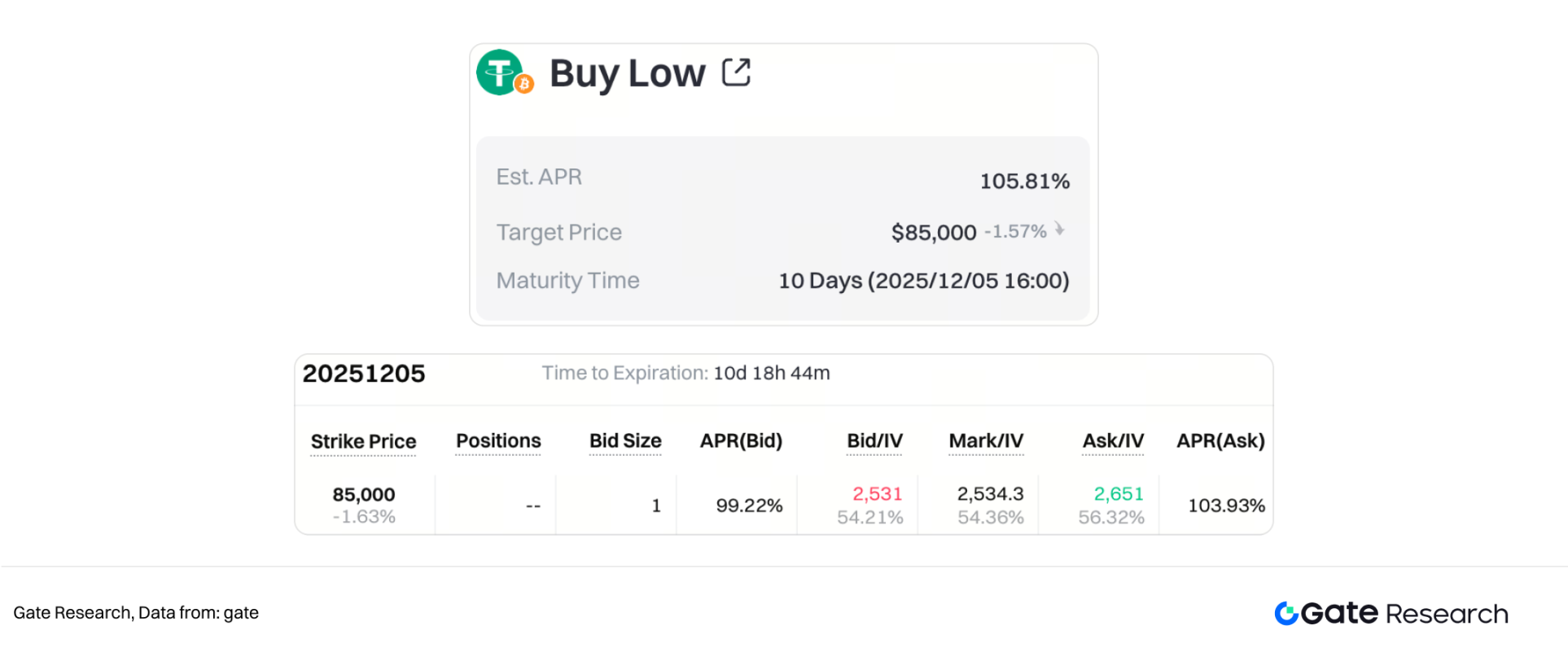
Task: Sort by the Strike Price column header
Action: [x=363, y=441]
